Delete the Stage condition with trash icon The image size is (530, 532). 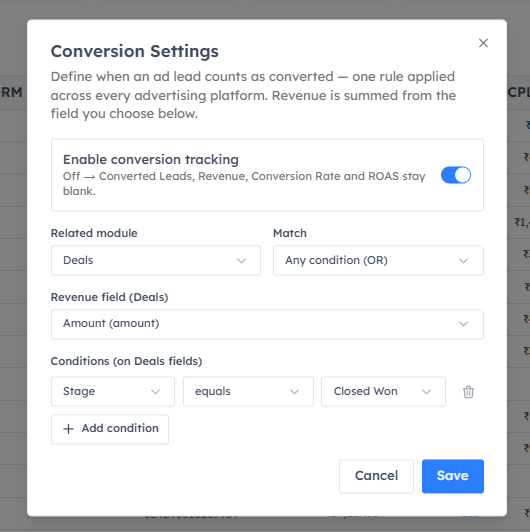tap(468, 392)
